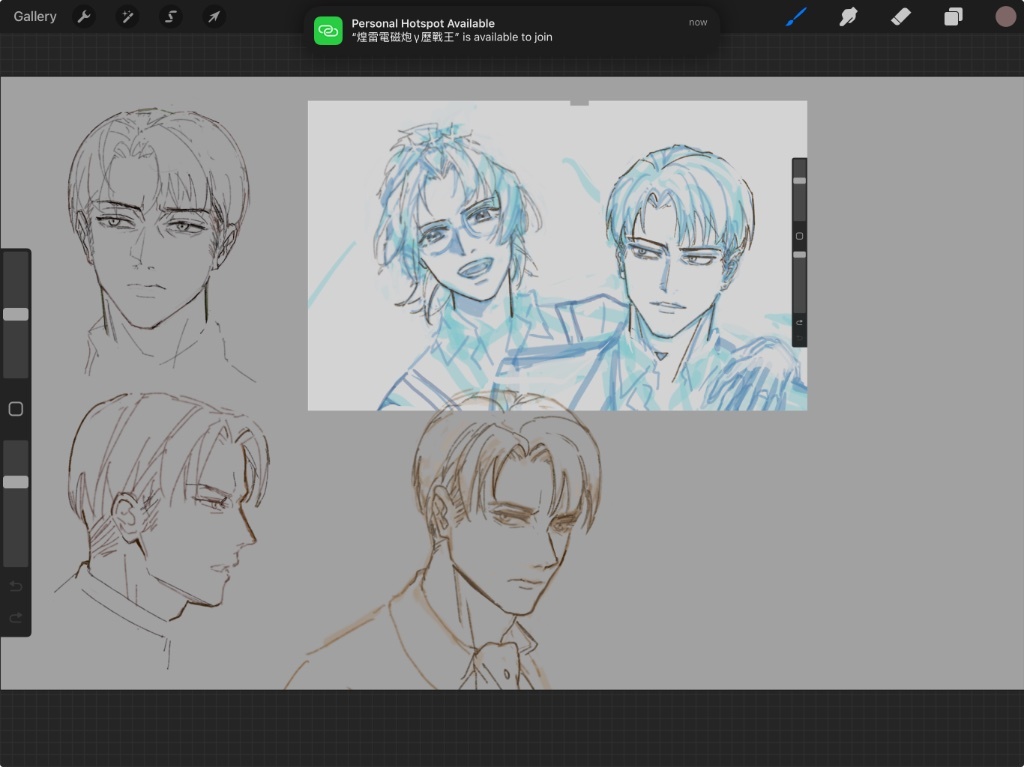Tap the square button inside reference image
The height and width of the screenshot is (767, 1024).
point(799,236)
